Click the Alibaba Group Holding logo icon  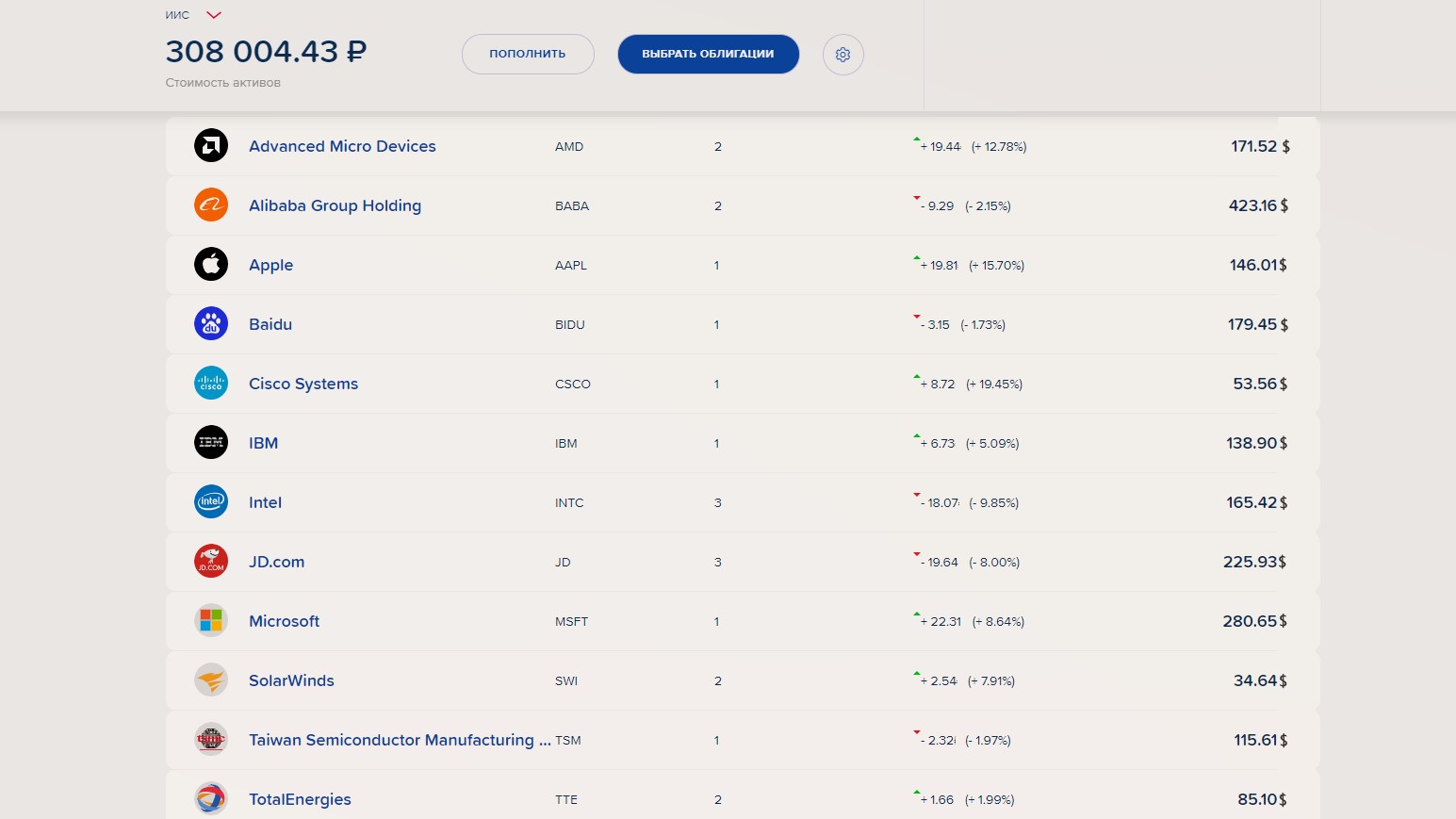pyautogui.click(x=211, y=205)
